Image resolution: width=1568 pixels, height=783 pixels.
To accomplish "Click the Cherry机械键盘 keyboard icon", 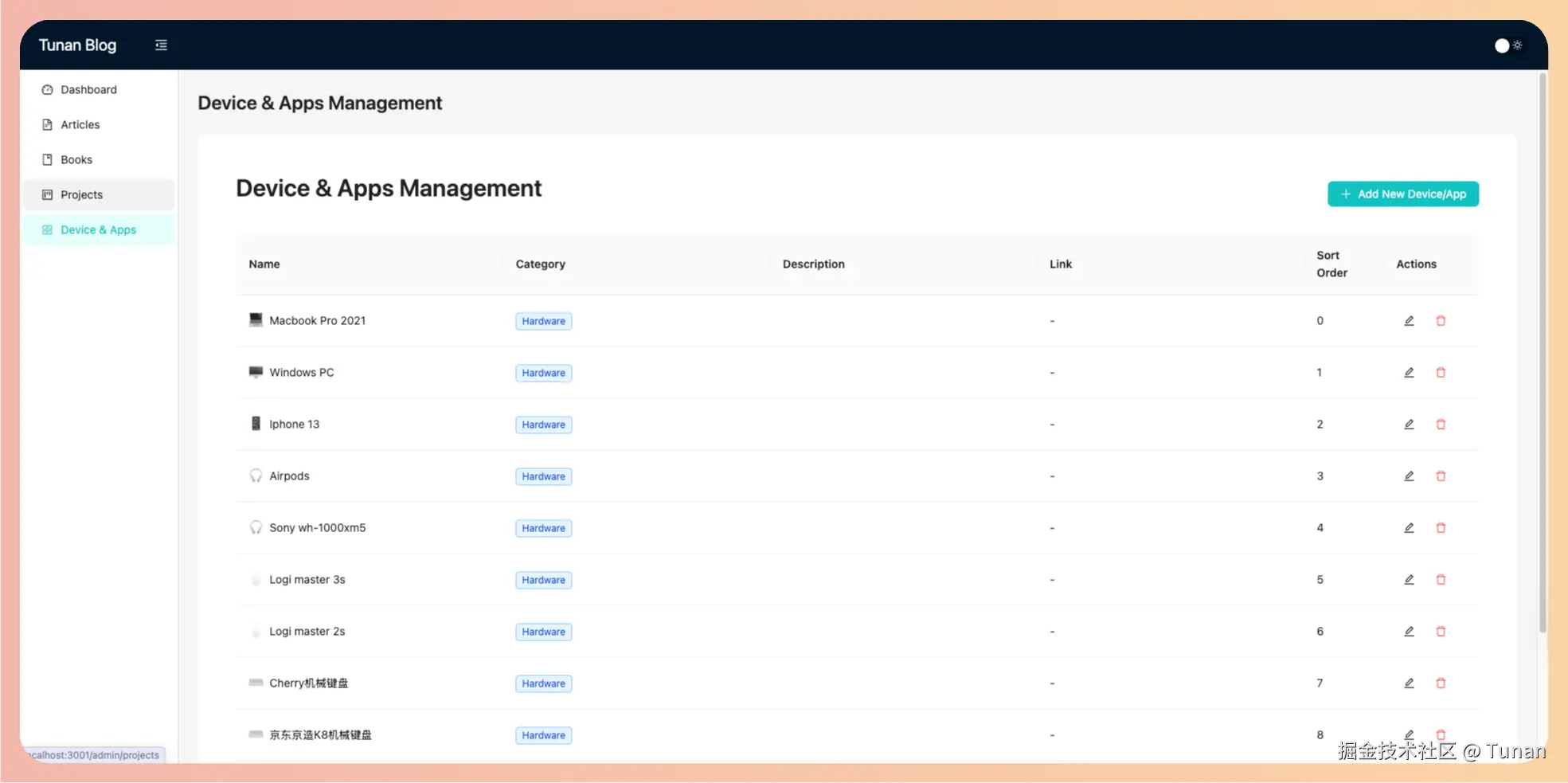I will click(x=256, y=683).
